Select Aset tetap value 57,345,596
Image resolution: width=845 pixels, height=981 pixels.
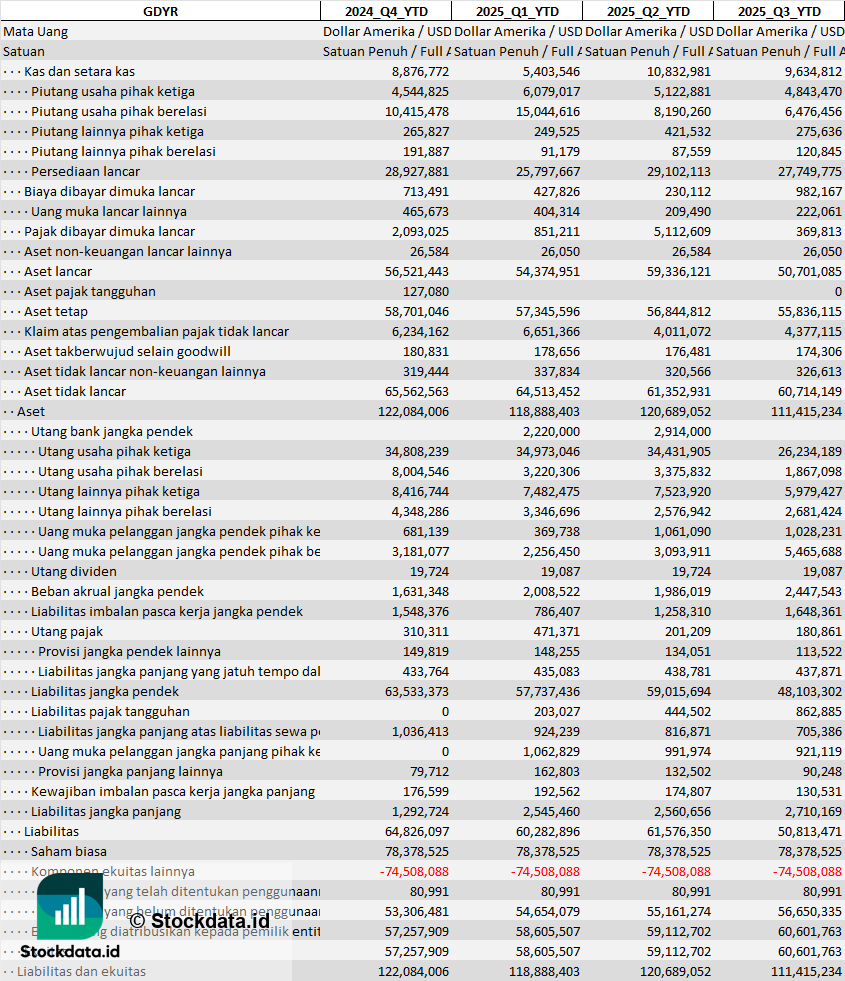[548, 312]
